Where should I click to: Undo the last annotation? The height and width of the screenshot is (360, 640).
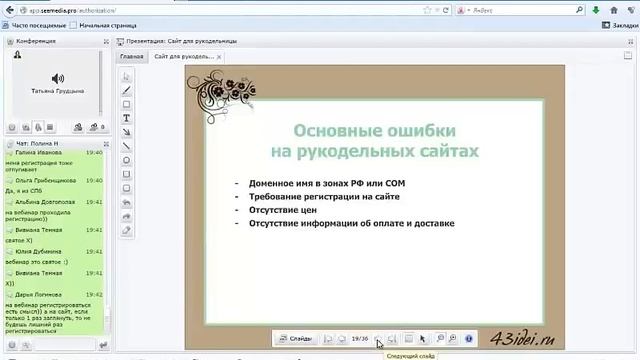[127, 202]
